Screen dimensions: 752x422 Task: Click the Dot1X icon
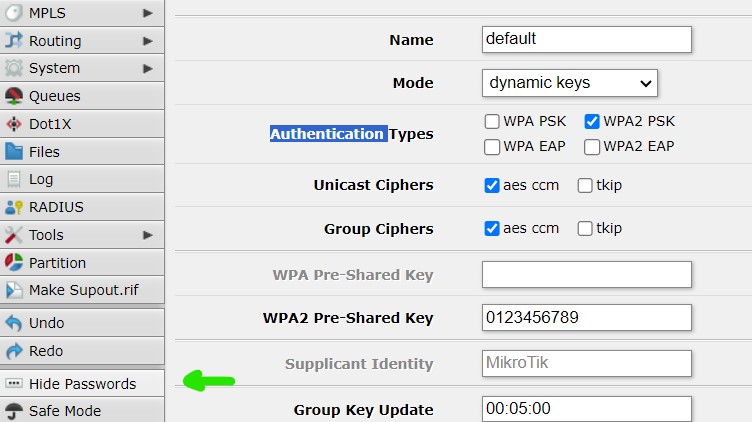pyautogui.click(x=14, y=124)
